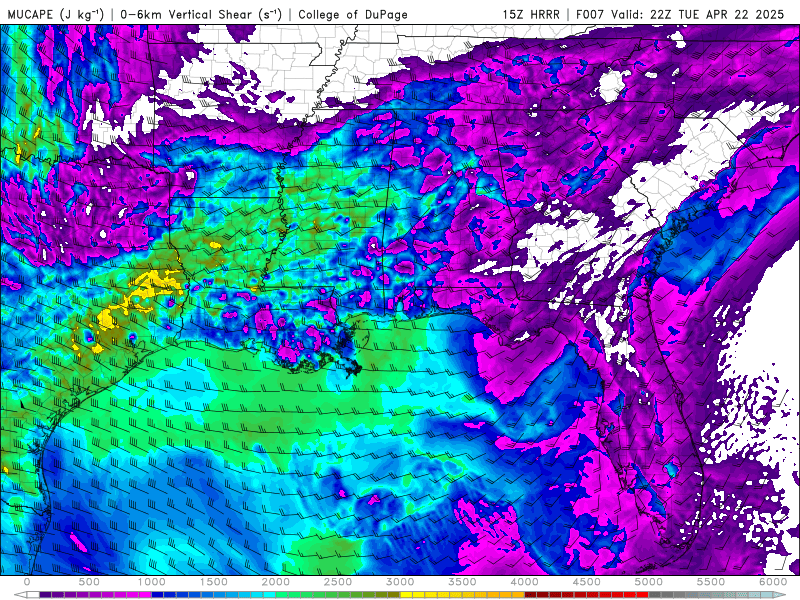Click the 500 value on the color scale

pyautogui.click(x=89, y=582)
